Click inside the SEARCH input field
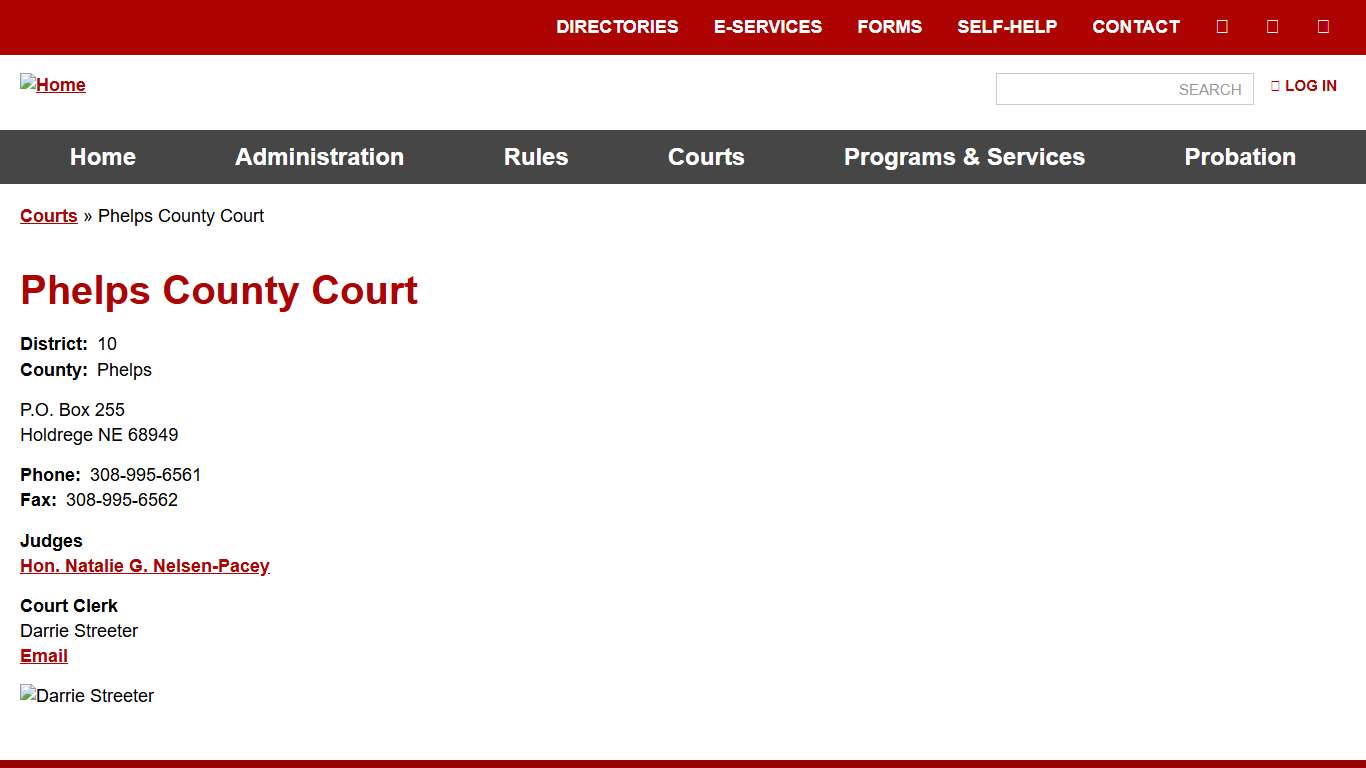 tap(1124, 89)
